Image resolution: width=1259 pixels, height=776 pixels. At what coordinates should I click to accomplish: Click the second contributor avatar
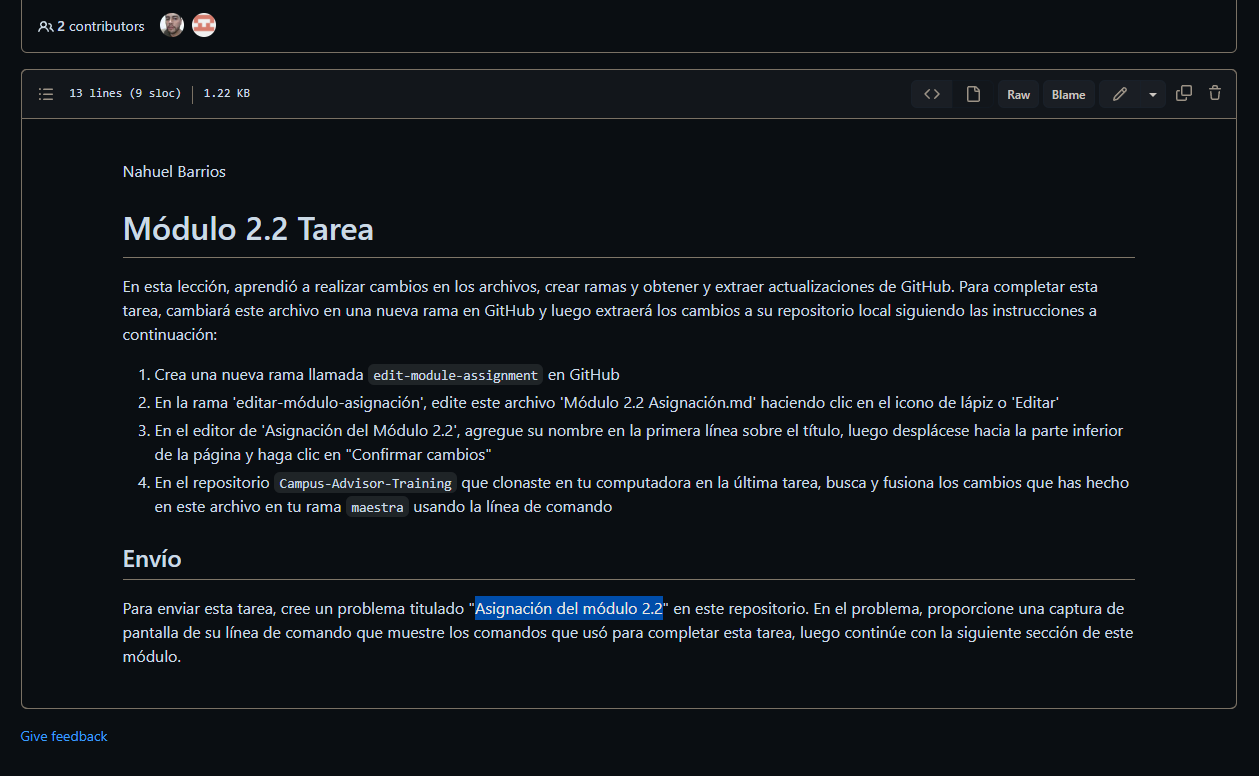[203, 25]
